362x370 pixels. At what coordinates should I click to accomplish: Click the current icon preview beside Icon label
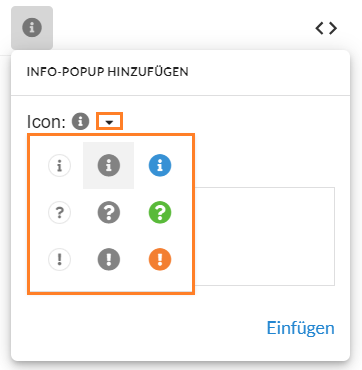click(x=81, y=121)
